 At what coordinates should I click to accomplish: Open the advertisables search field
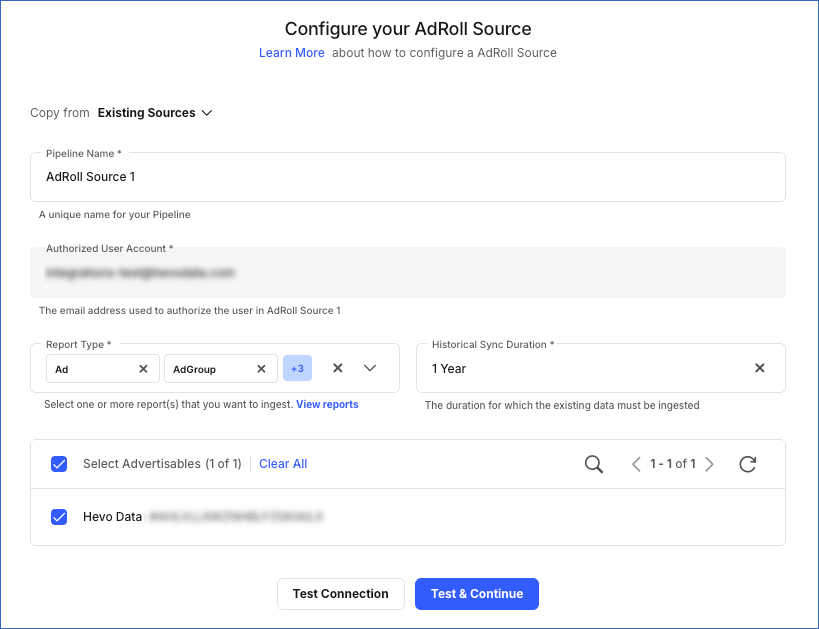pyautogui.click(x=593, y=463)
